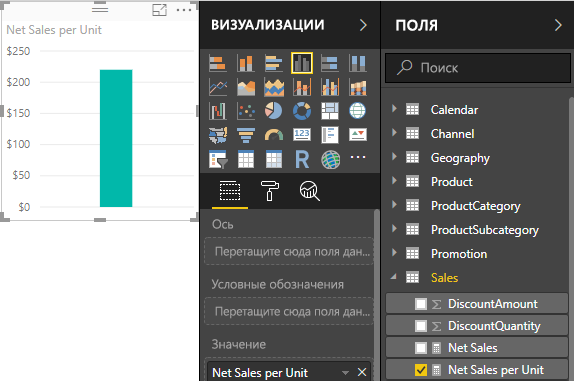Uncheck the Net Sales per Unit field

(x=421, y=370)
